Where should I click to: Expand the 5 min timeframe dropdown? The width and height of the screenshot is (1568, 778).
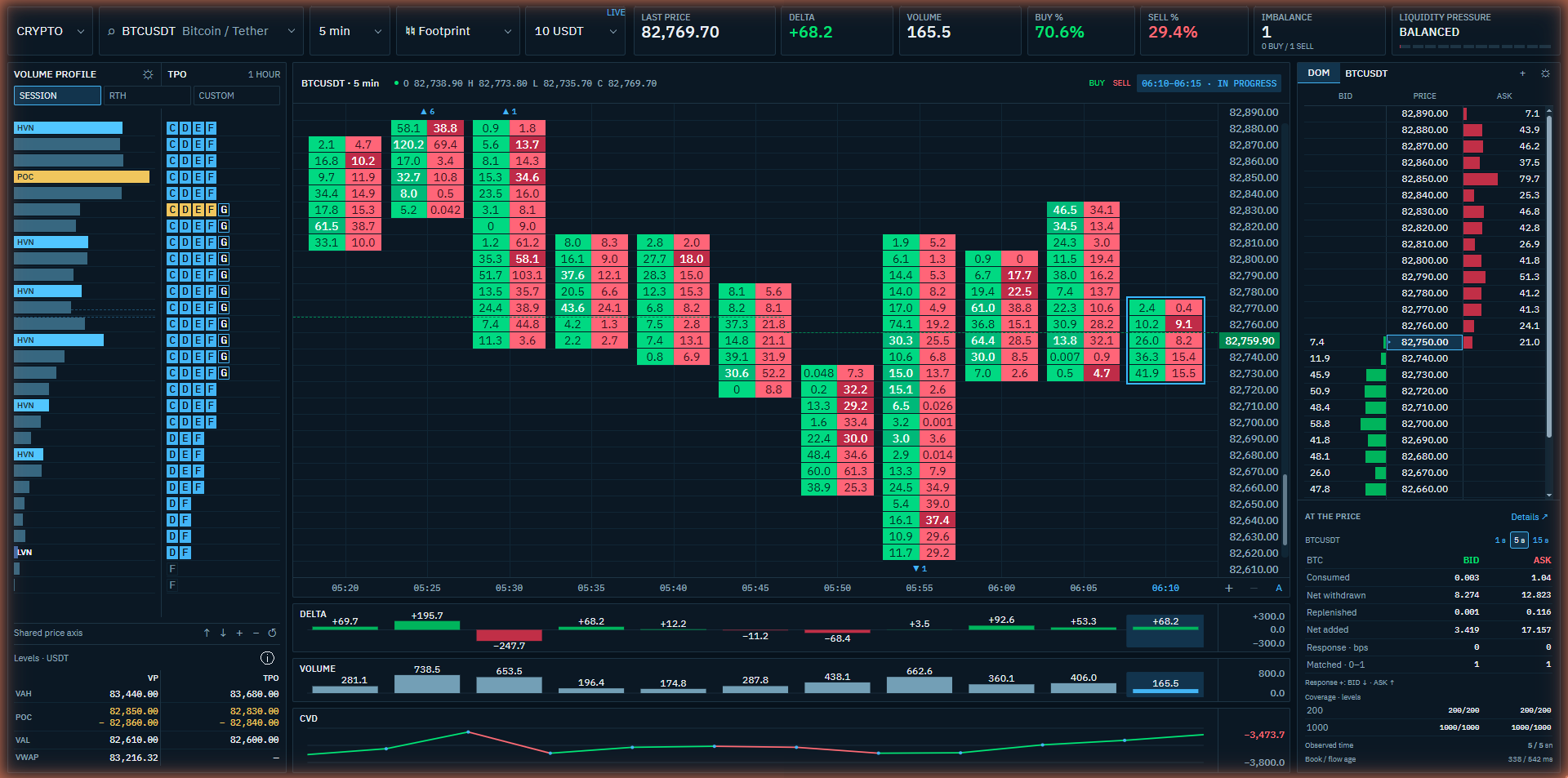pos(350,31)
